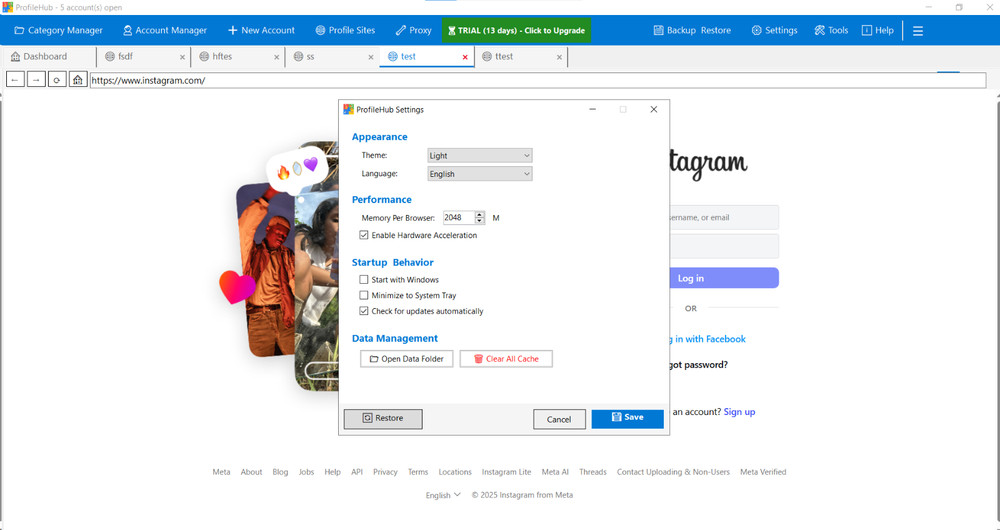Close the ss tab

click(x=371, y=57)
